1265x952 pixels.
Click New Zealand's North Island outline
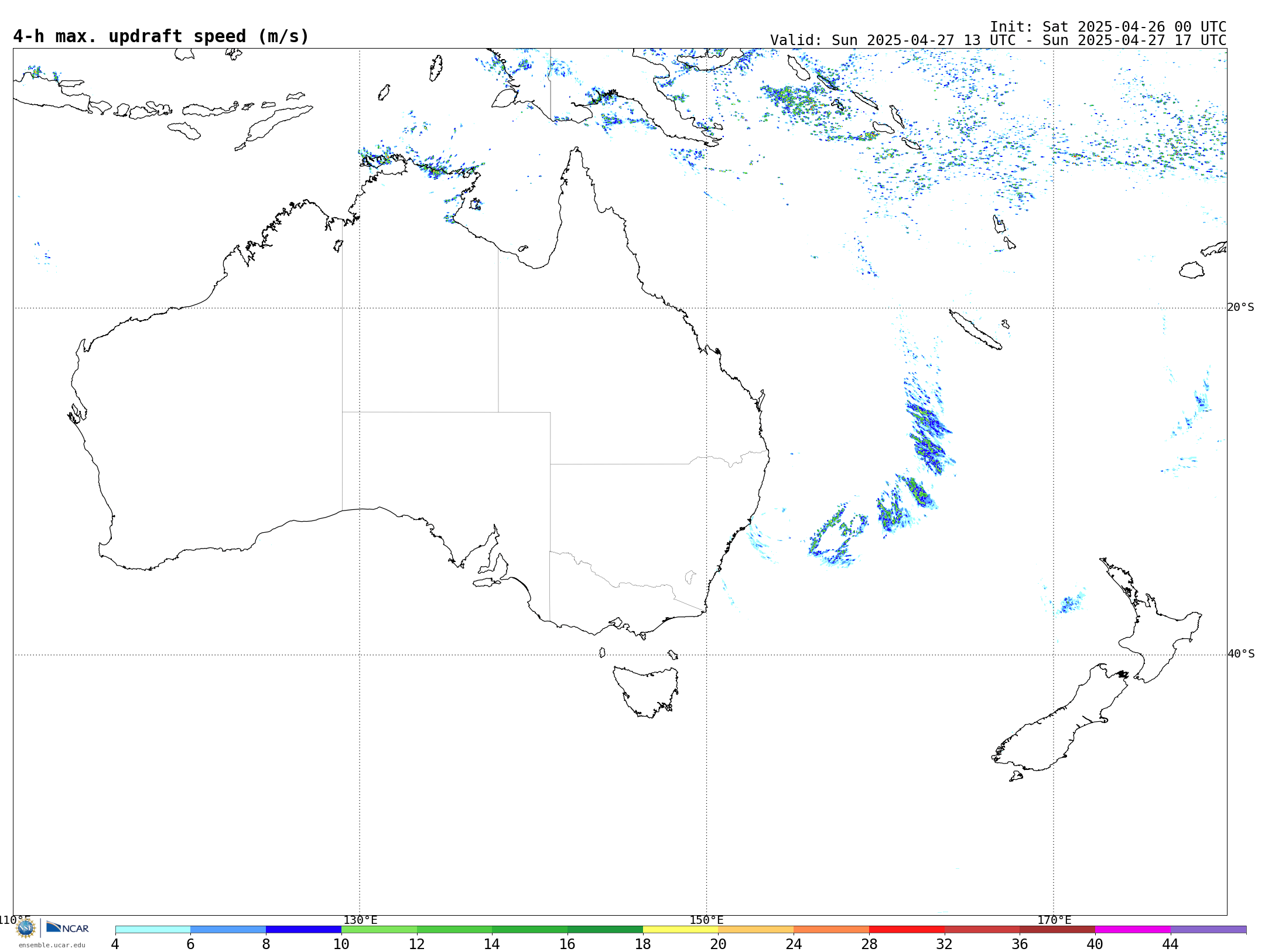(x=1151, y=621)
